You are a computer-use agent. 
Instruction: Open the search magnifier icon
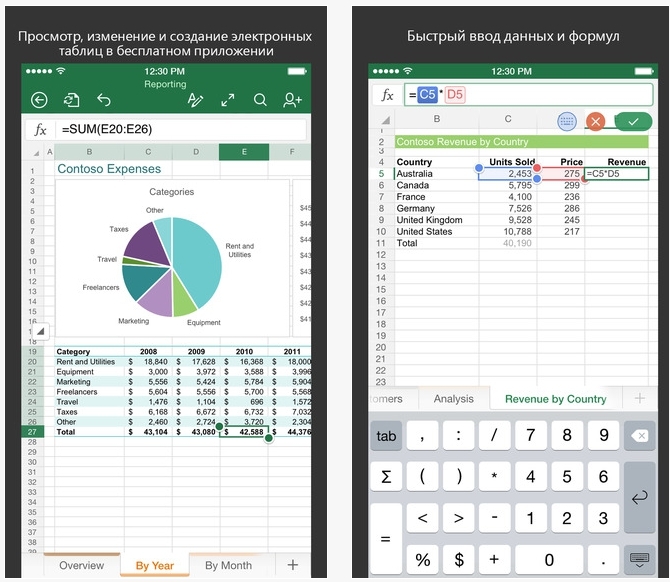click(x=260, y=99)
